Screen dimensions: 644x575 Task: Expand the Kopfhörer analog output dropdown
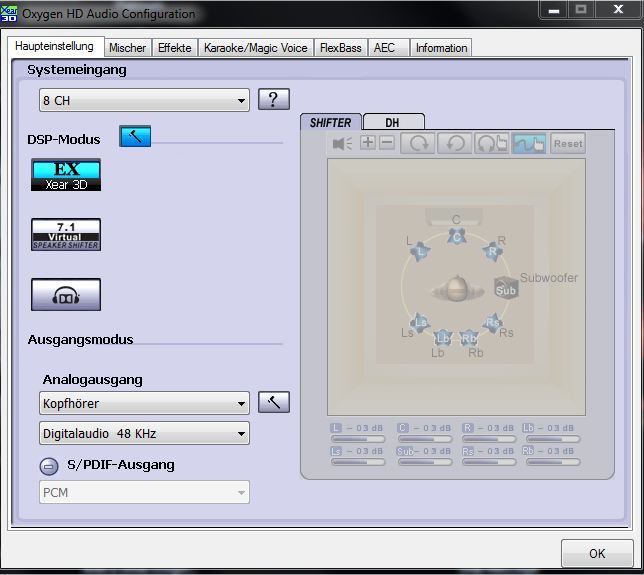coord(144,403)
